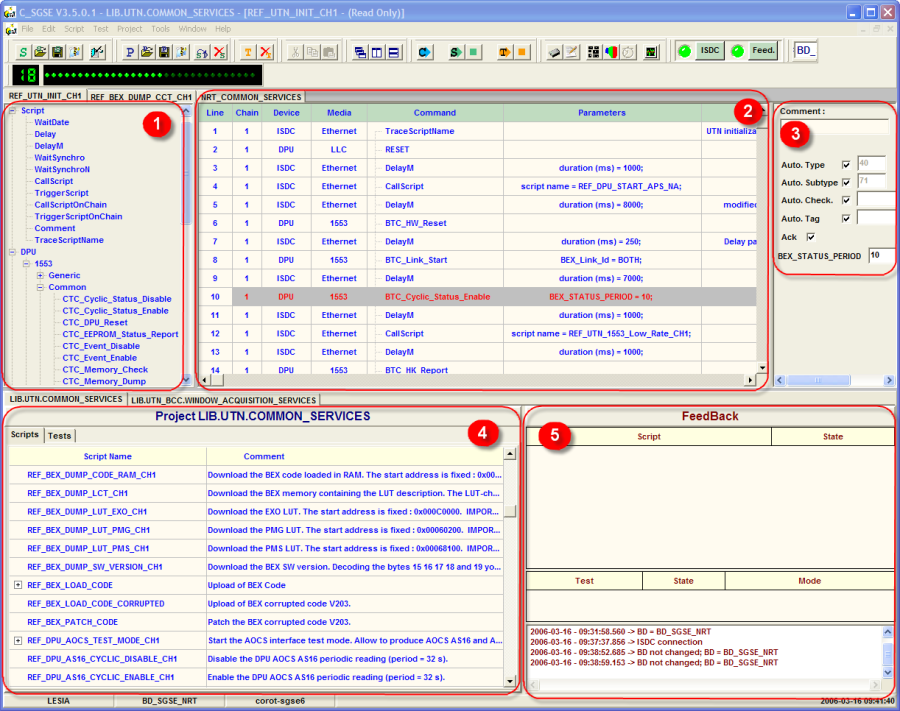Toggle the Ack checkbox
Image resolution: width=900 pixels, height=711 pixels.
tap(811, 237)
